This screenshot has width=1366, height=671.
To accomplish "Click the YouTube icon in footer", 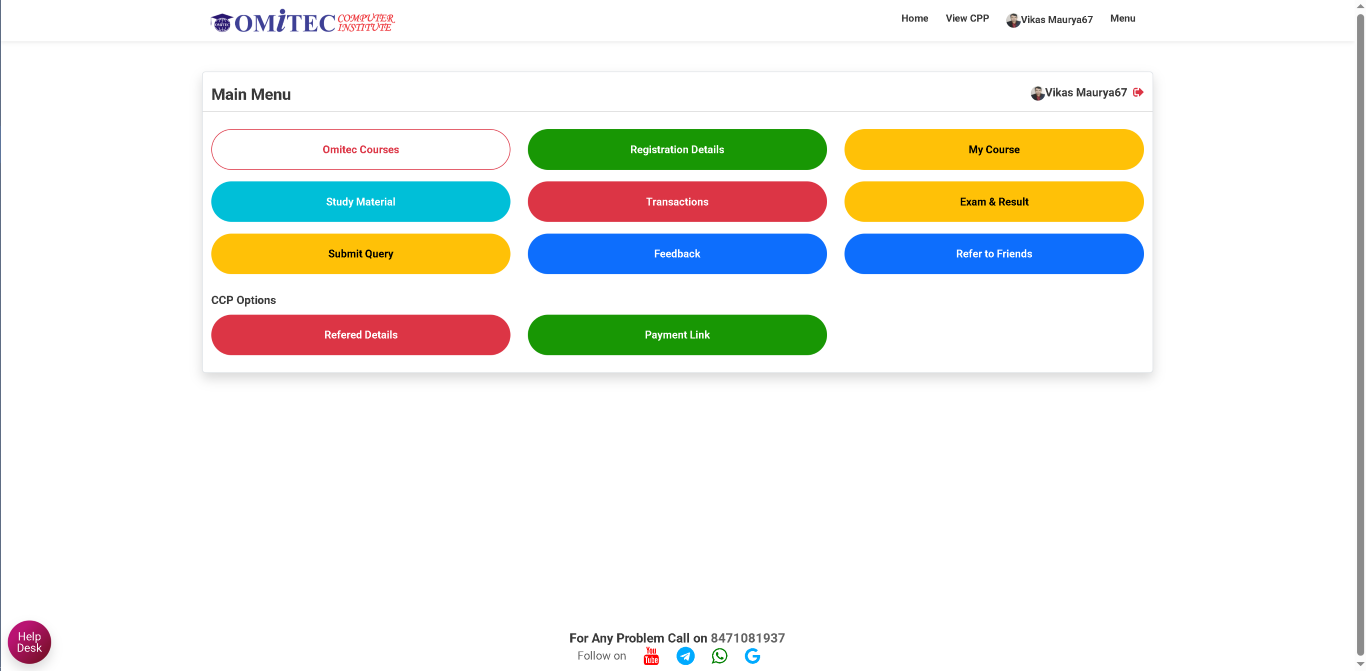I will (x=651, y=656).
